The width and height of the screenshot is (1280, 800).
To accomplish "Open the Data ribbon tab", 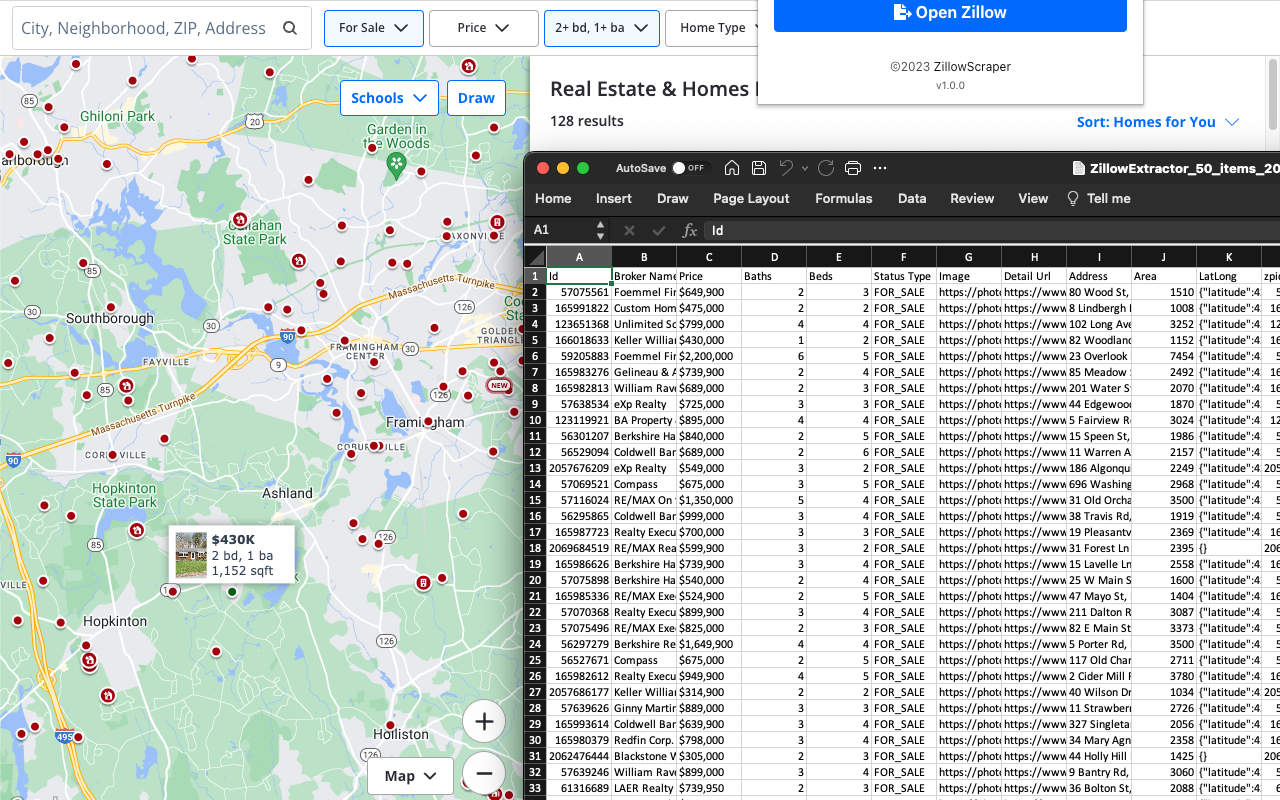I will (912, 198).
